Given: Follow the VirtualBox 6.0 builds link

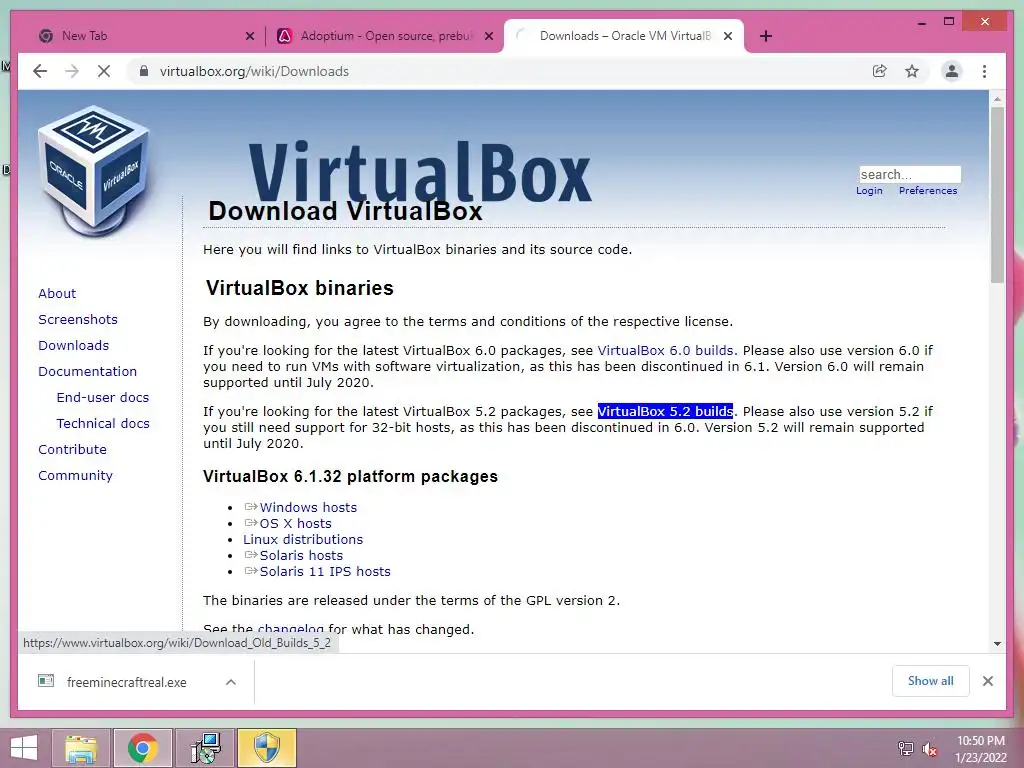Looking at the screenshot, I should [x=665, y=351].
